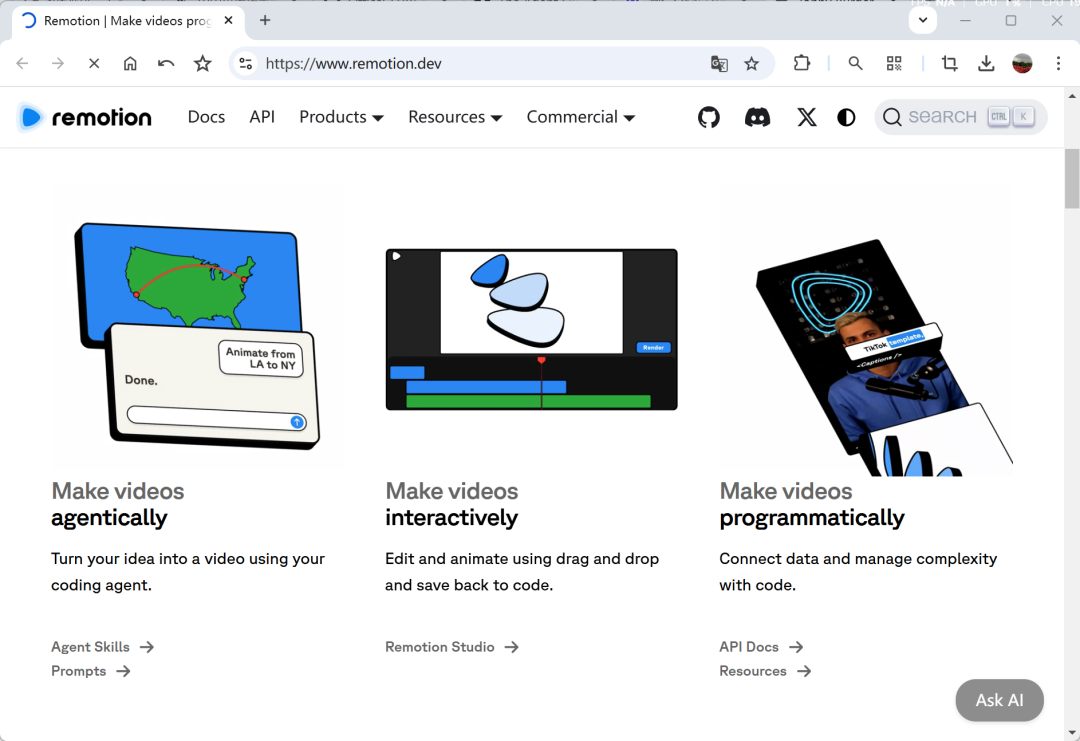Screen dimensions: 1080x741
Task: Expand the tab search dropdown chevron
Action: coord(923,20)
